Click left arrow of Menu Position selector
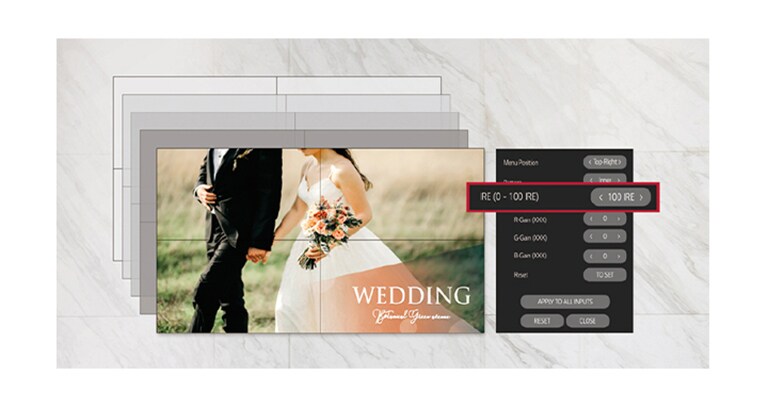Screen dimensions: 768x407 pos(590,161)
